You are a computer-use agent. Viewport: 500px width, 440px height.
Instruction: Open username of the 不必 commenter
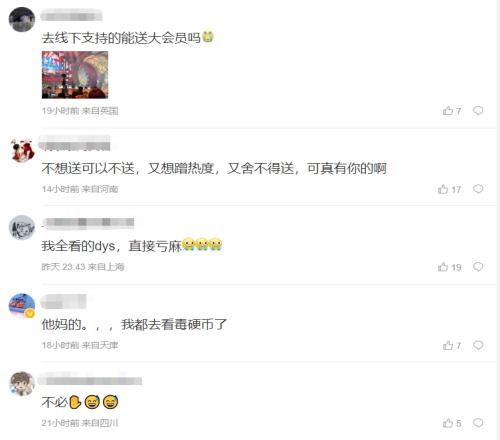tap(90, 381)
